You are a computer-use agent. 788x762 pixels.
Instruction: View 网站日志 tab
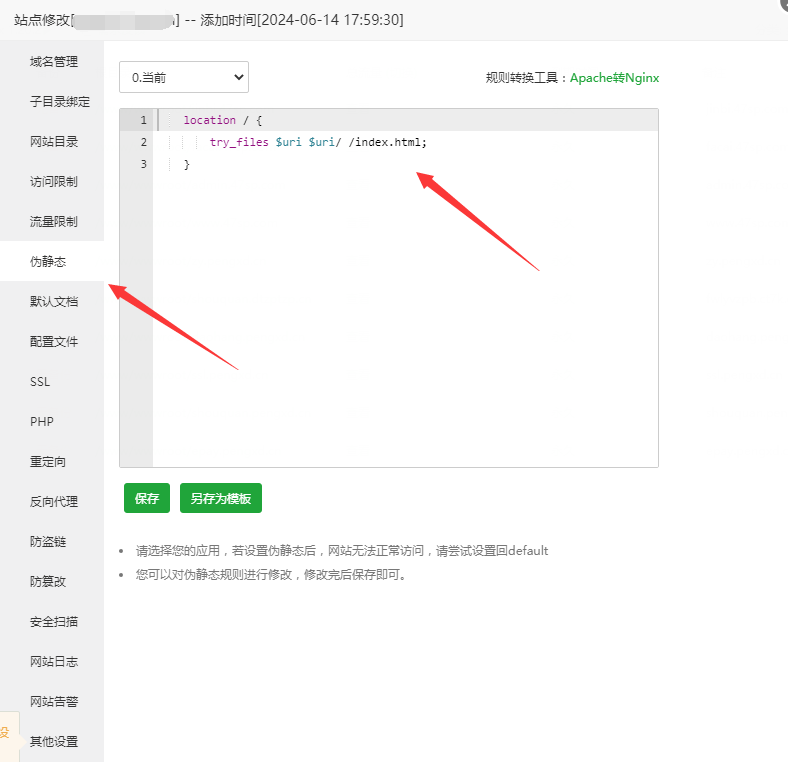coord(53,662)
